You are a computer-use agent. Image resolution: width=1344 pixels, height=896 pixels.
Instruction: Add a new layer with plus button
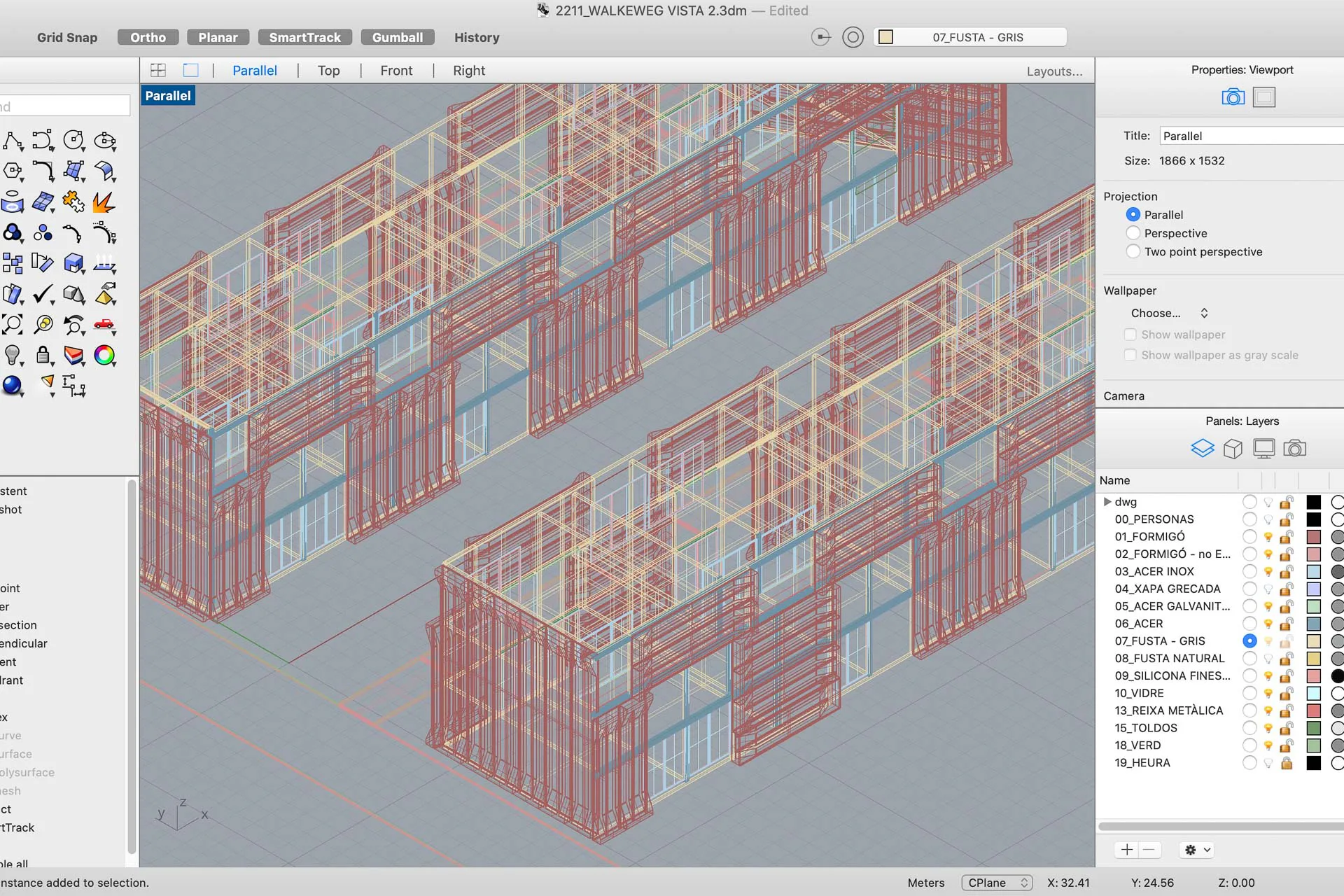(x=1126, y=850)
